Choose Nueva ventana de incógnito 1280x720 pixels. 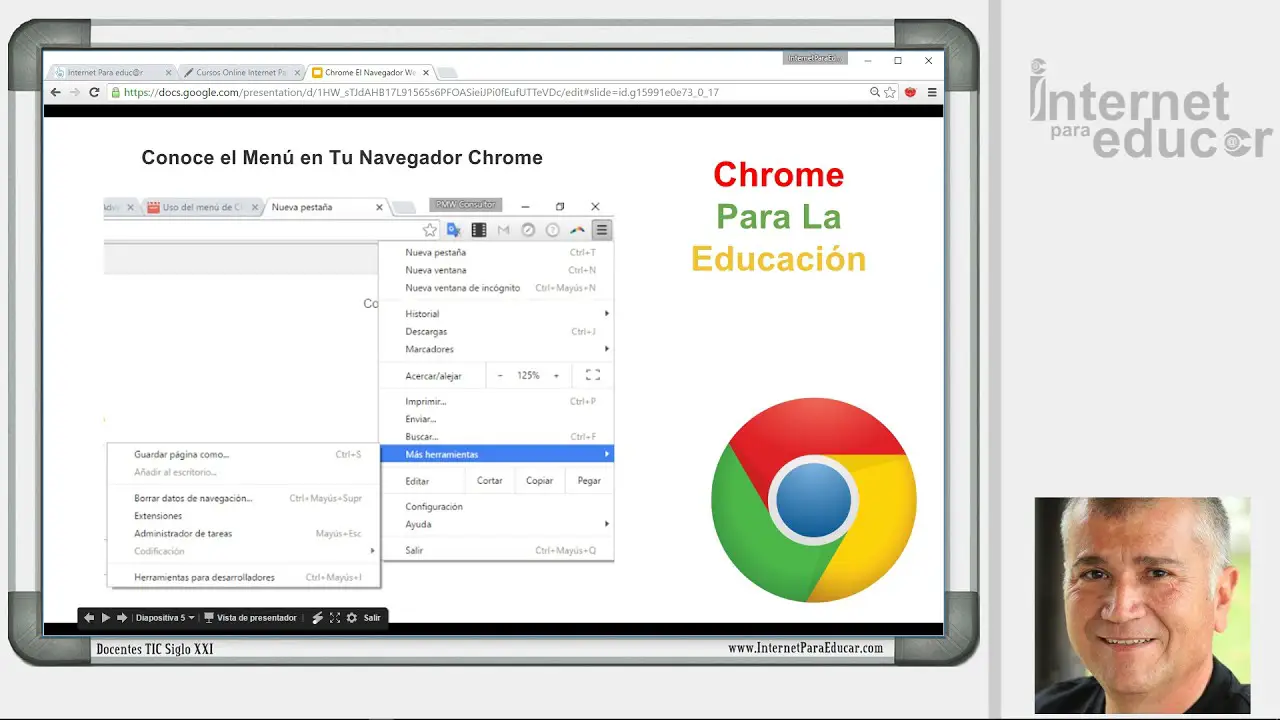pyautogui.click(x=496, y=288)
